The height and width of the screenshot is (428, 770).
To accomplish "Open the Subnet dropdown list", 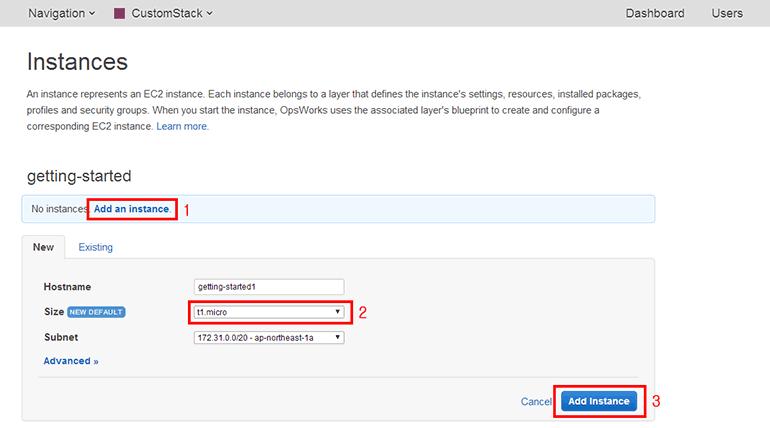I will point(269,337).
